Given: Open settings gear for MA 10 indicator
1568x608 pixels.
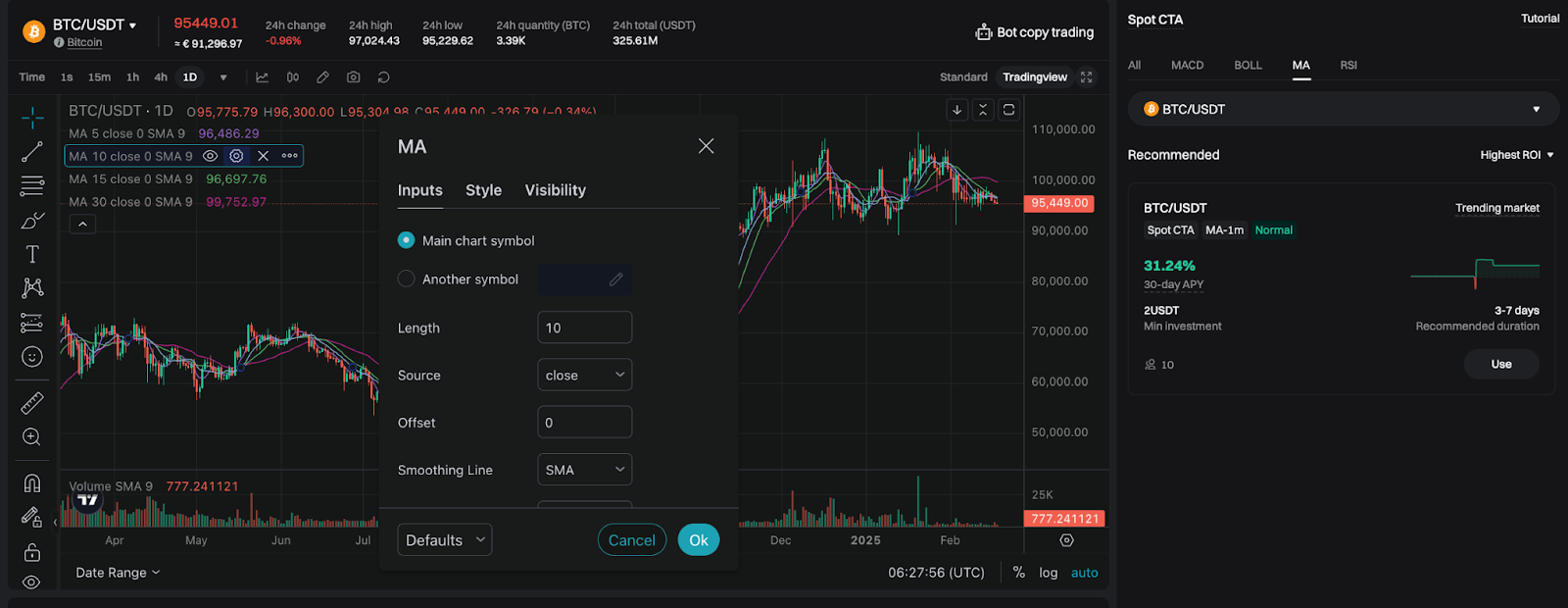Looking at the screenshot, I should pyautogui.click(x=236, y=156).
